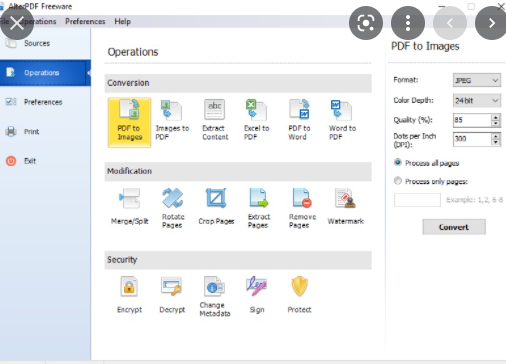Open the Operations menu in menu bar
The image size is (506, 364).
pyautogui.click(x=39, y=22)
